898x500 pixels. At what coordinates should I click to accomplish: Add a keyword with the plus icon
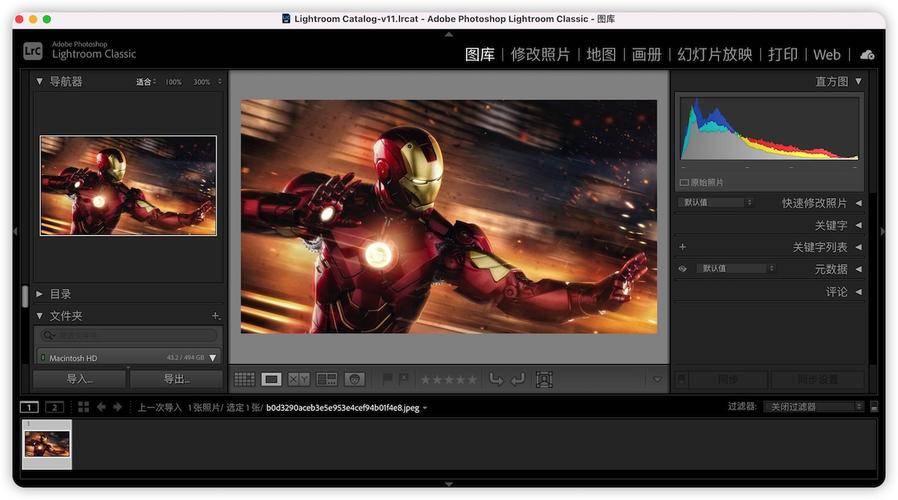click(683, 247)
